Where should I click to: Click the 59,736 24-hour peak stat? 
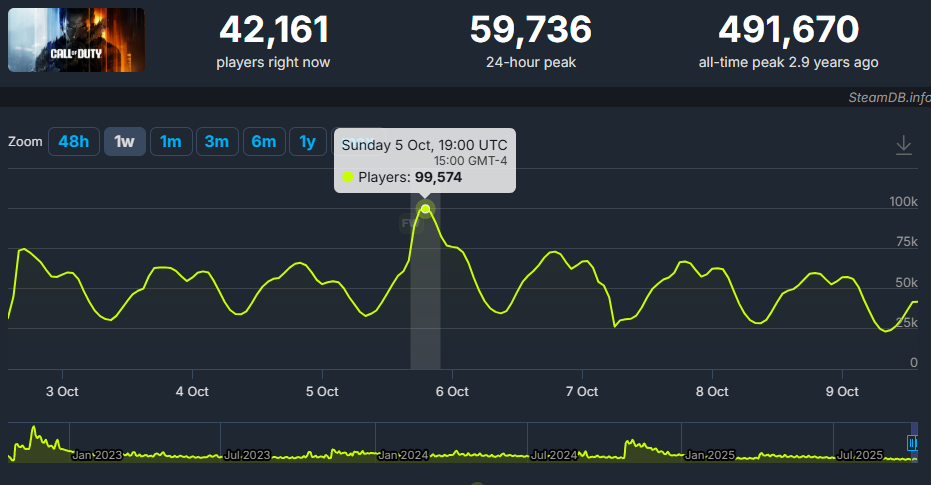(530, 31)
